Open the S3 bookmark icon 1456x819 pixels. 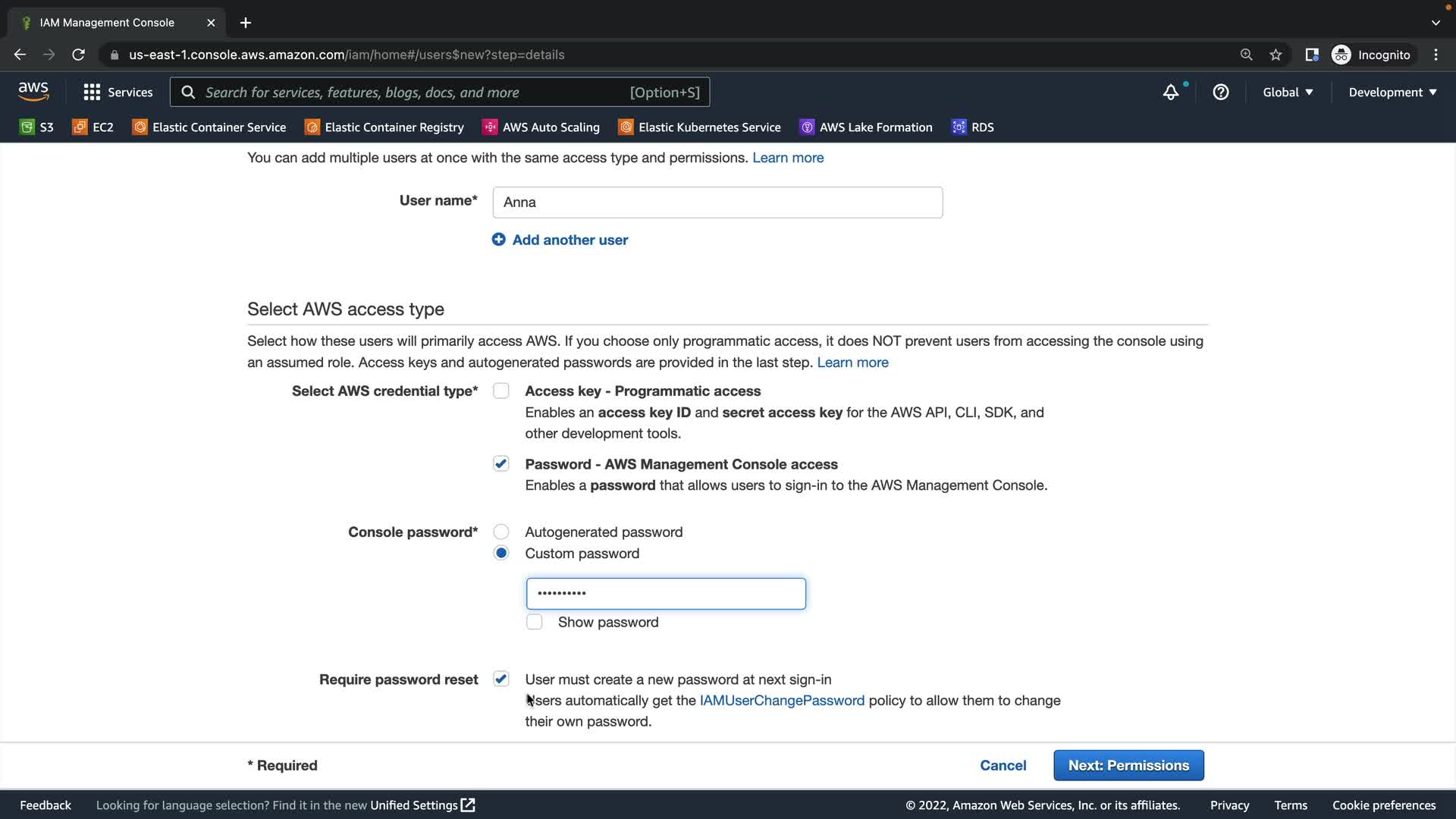pyautogui.click(x=27, y=127)
